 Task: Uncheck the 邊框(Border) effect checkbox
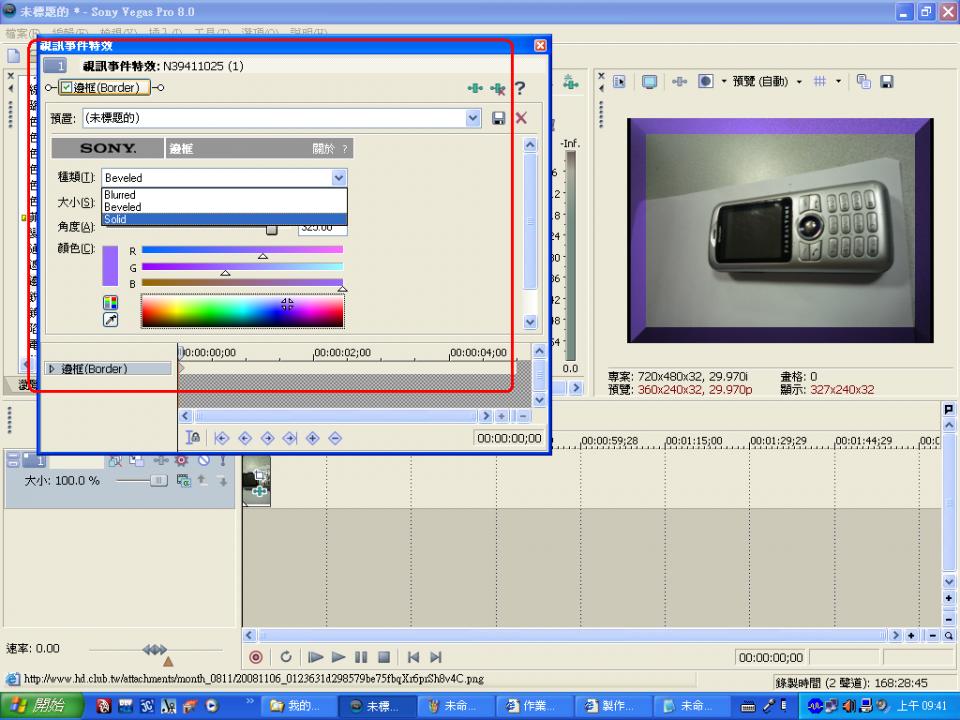pyautogui.click(x=67, y=88)
